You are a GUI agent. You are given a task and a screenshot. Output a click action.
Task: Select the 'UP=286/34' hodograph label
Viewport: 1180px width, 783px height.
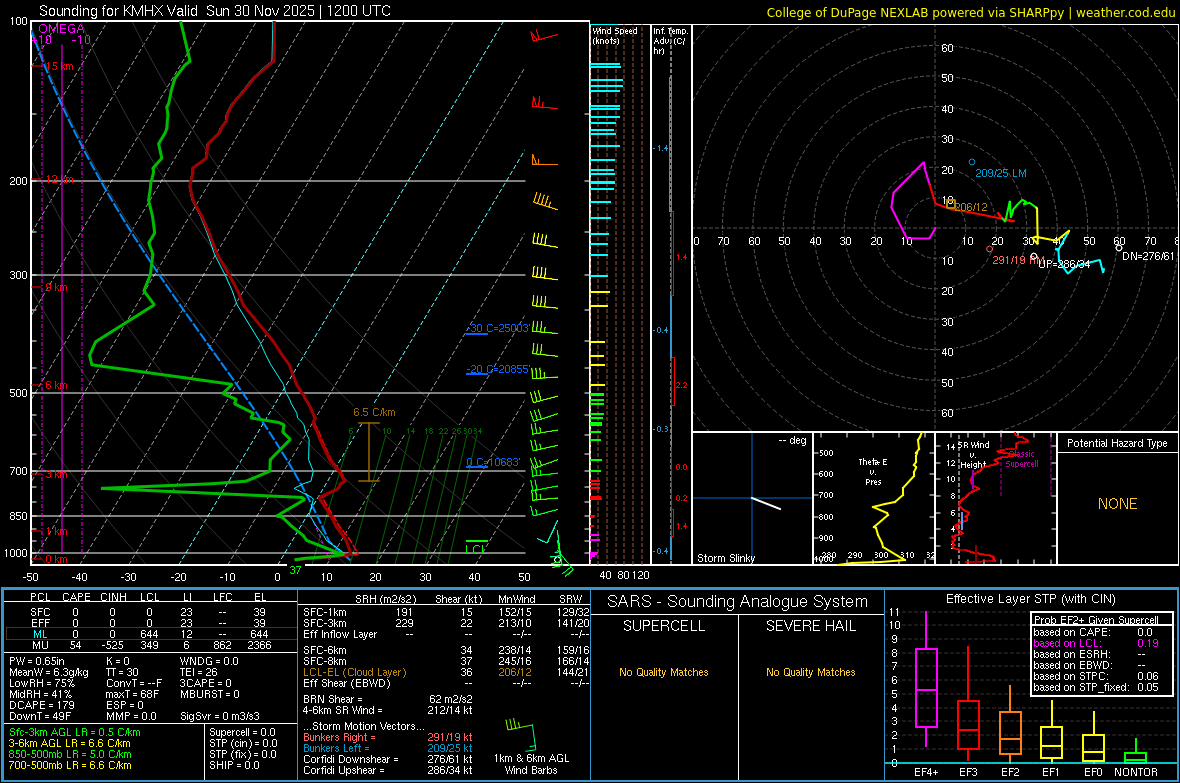[1064, 264]
